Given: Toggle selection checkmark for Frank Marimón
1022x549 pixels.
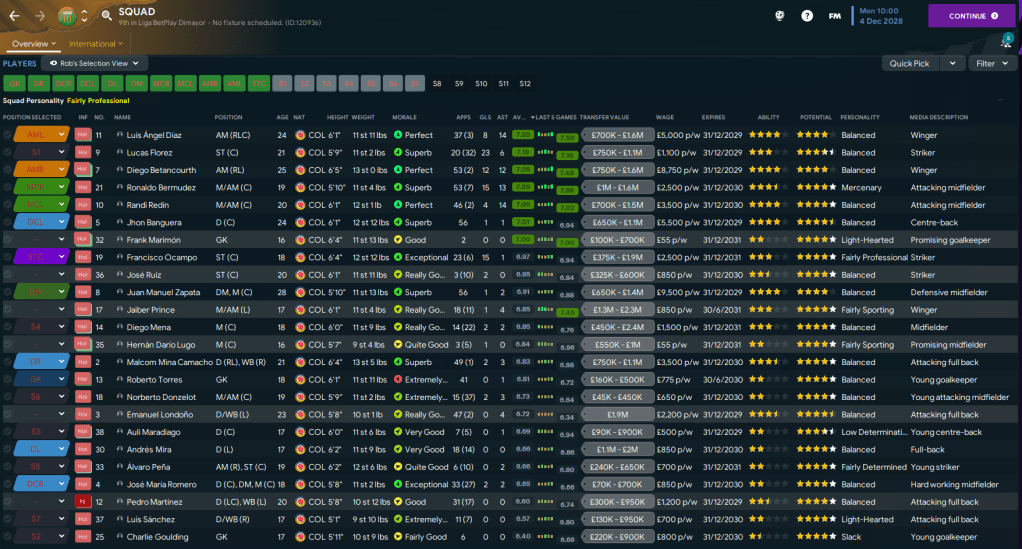Looking at the screenshot, I should coord(8,240).
